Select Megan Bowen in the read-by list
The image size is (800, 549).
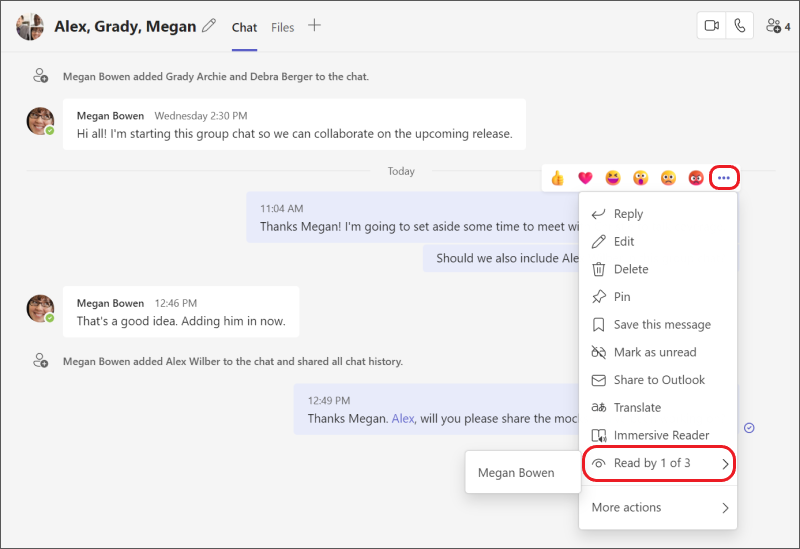coord(516,473)
